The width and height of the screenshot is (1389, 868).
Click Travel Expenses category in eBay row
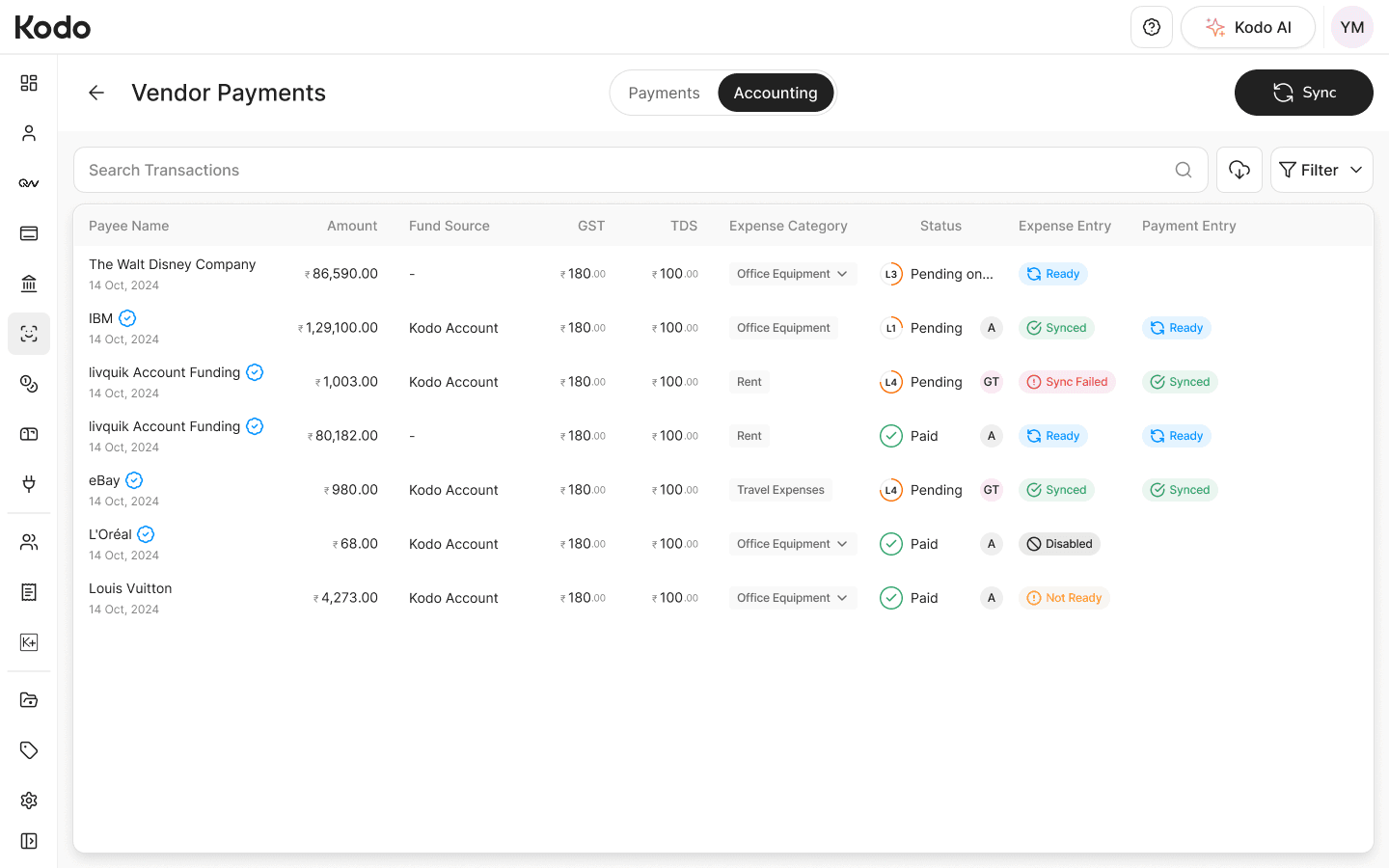point(780,490)
